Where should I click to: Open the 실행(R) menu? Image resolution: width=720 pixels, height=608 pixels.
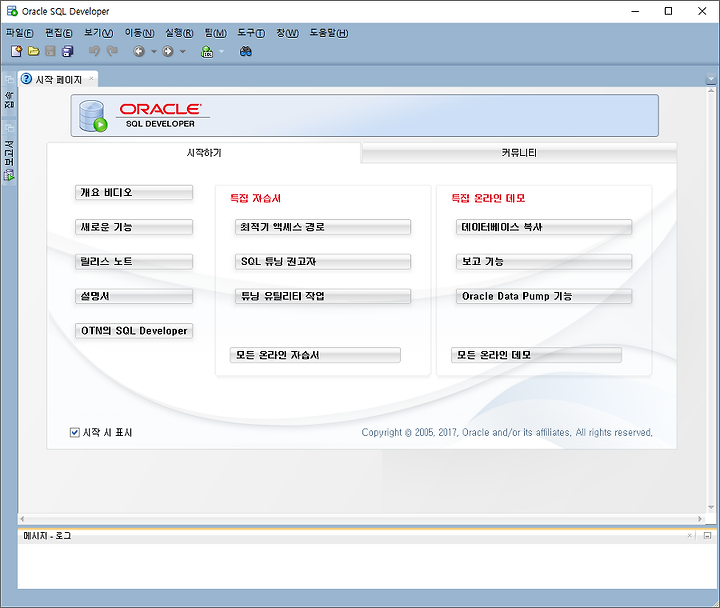[179, 33]
